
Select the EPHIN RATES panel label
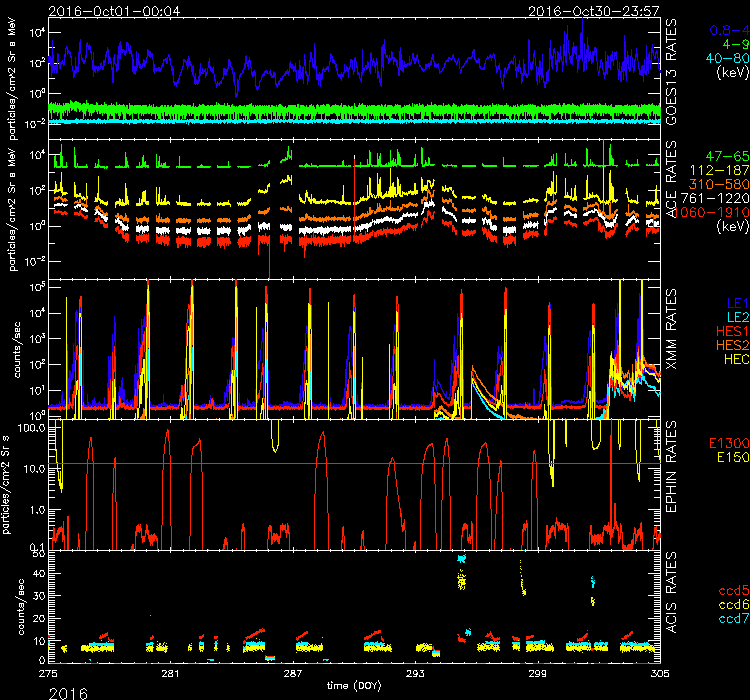[x=671, y=467]
